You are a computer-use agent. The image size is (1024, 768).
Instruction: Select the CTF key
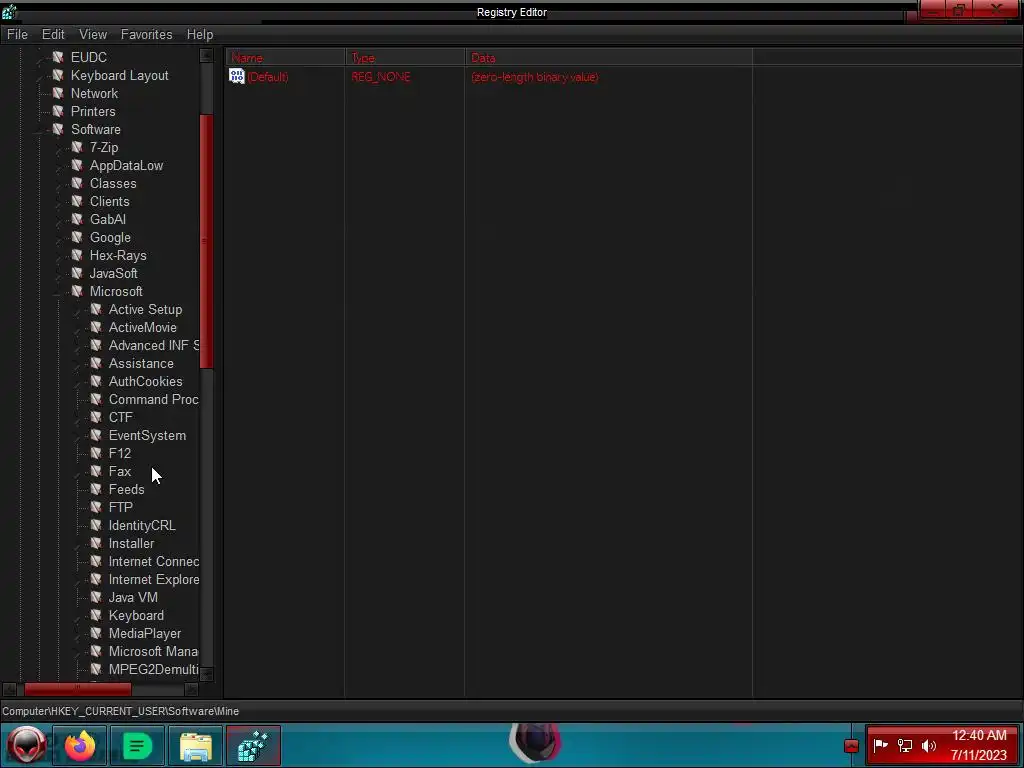click(120, 417)
